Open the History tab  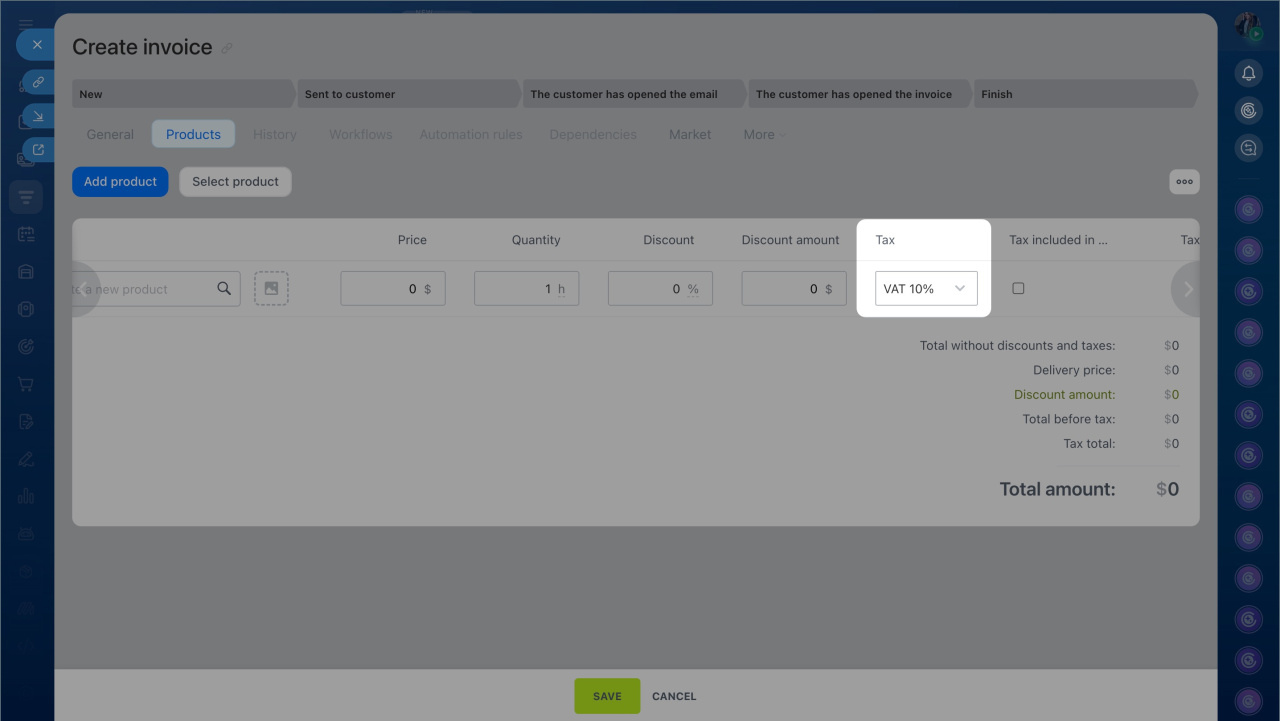pyautogui.click(x=274, y=135)
